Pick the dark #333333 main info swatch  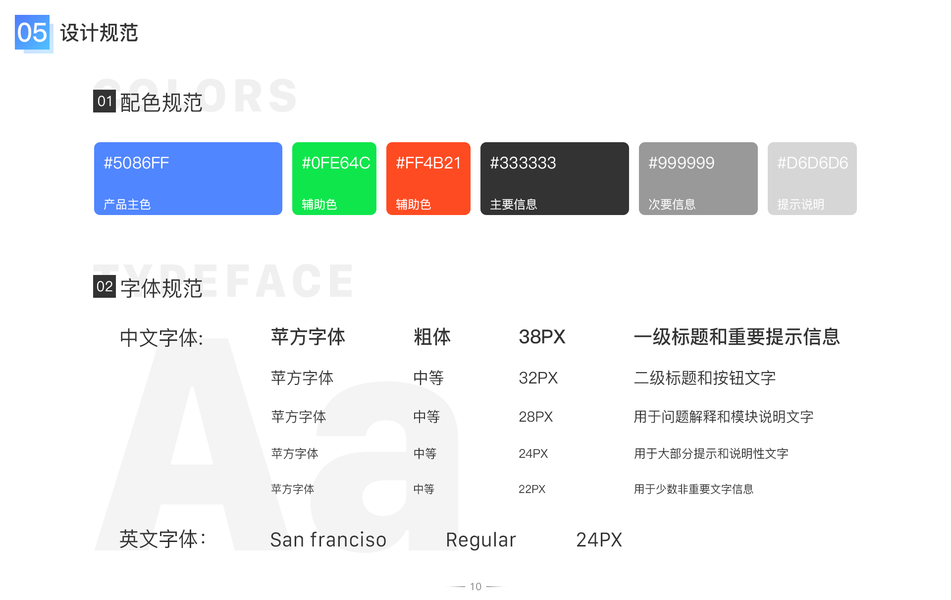point(554,178)
